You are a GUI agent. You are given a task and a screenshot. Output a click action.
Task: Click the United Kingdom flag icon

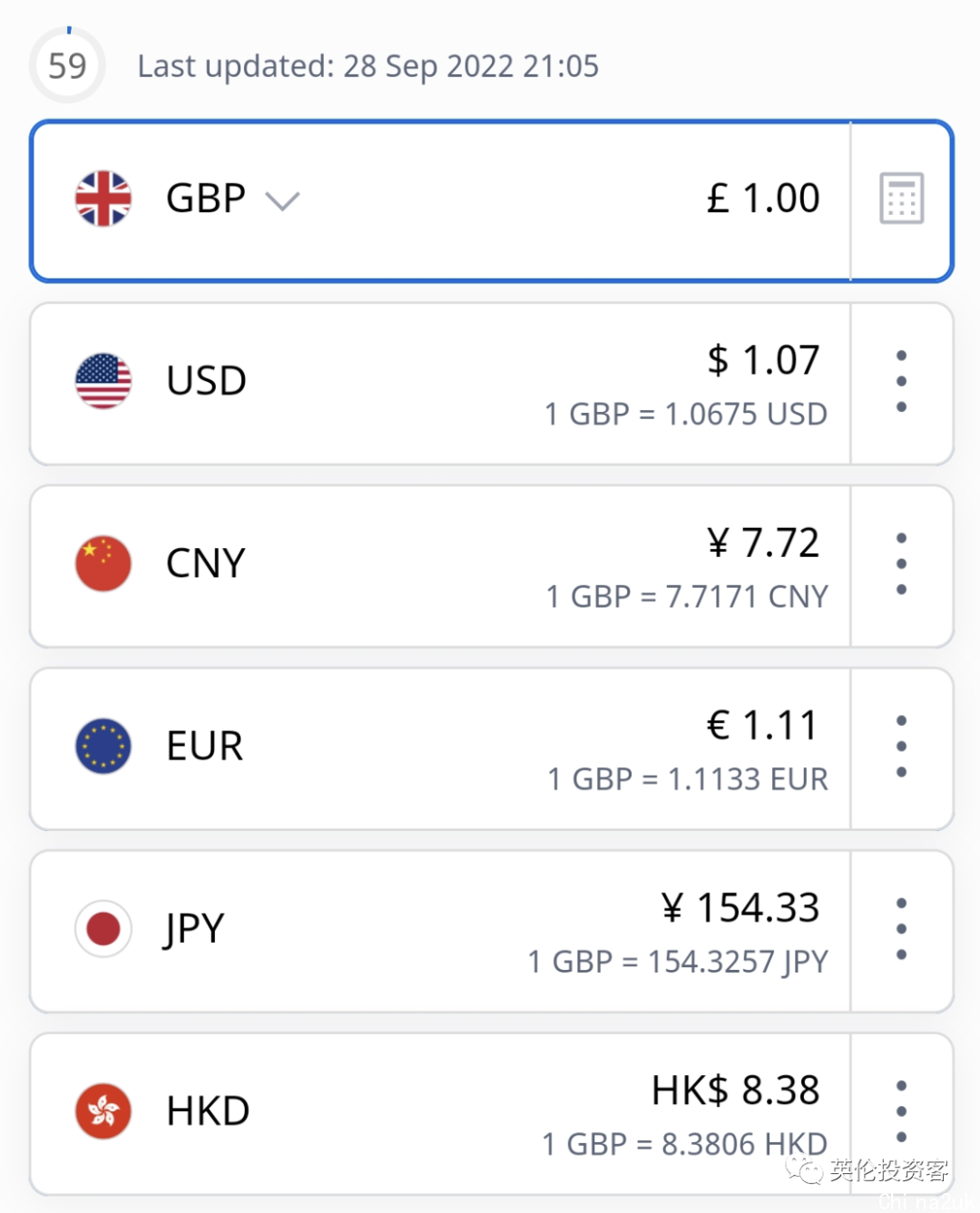coord(103,198)
